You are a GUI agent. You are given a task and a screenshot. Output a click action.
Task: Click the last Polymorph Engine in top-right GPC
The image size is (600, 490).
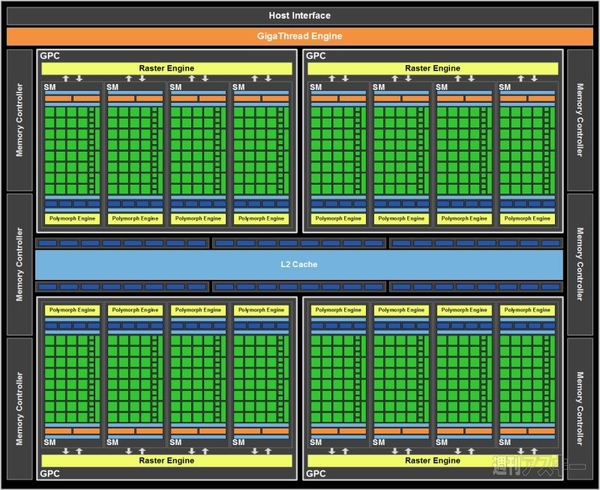[526, 218]
